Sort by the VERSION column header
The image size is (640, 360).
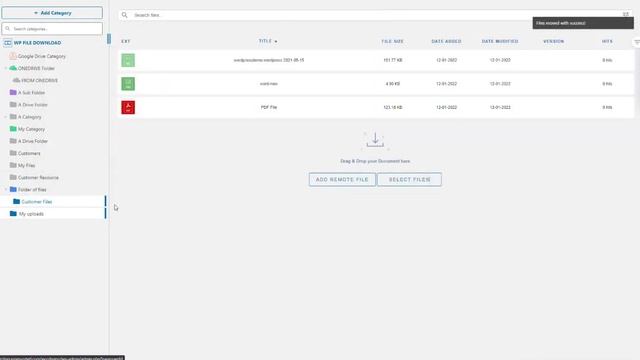pos(553,42)
